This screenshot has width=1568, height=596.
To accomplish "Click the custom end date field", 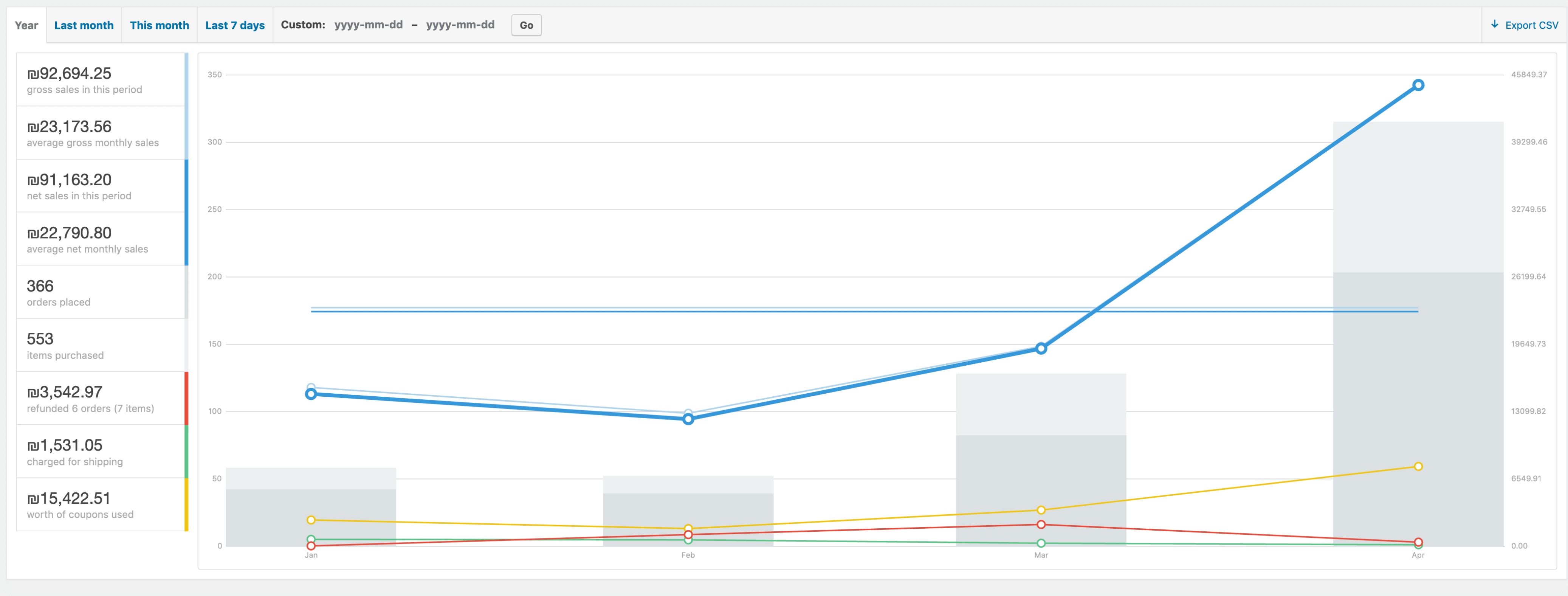I will (460, 25).
